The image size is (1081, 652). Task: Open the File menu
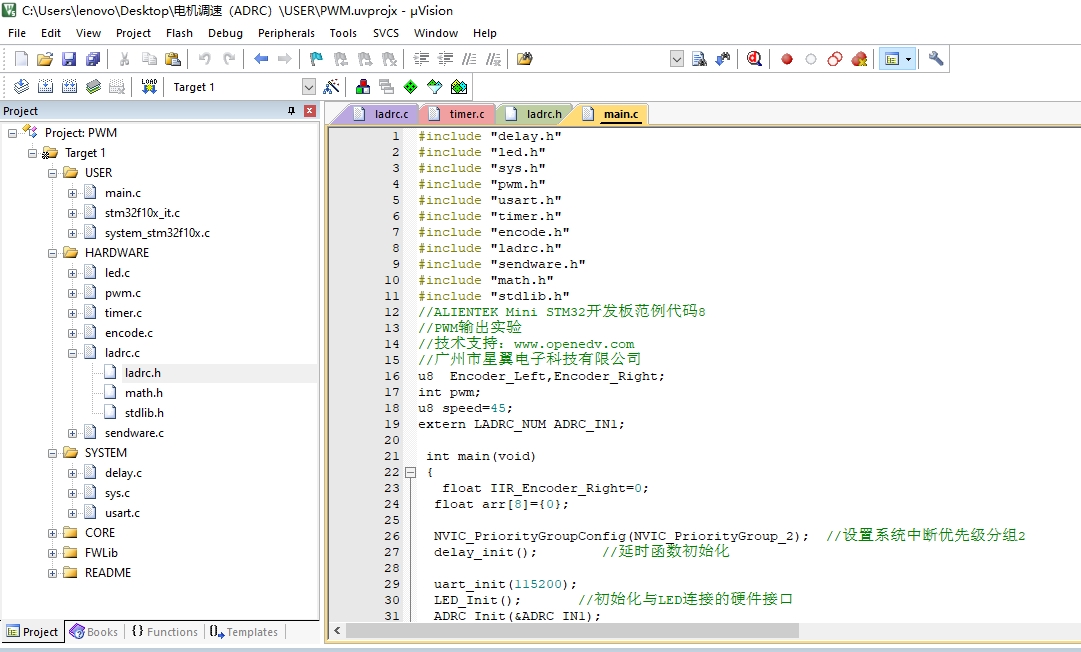[x=17, y=33]
